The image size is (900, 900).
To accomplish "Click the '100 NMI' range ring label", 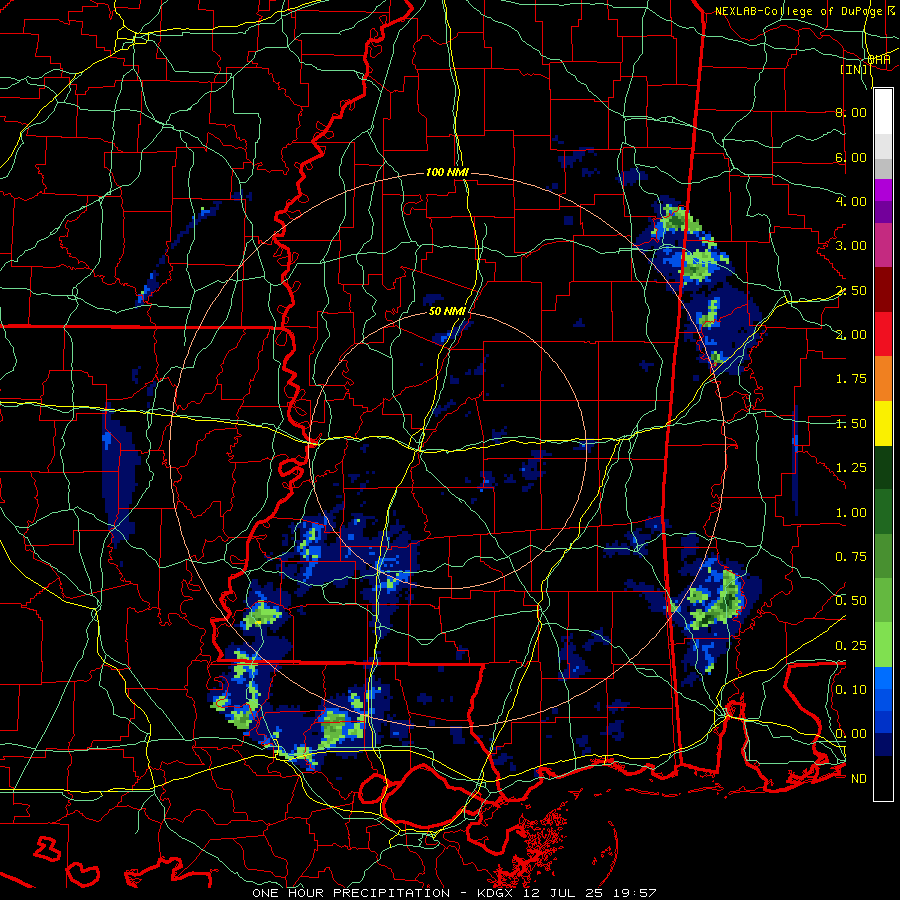I will coord(447,172).
